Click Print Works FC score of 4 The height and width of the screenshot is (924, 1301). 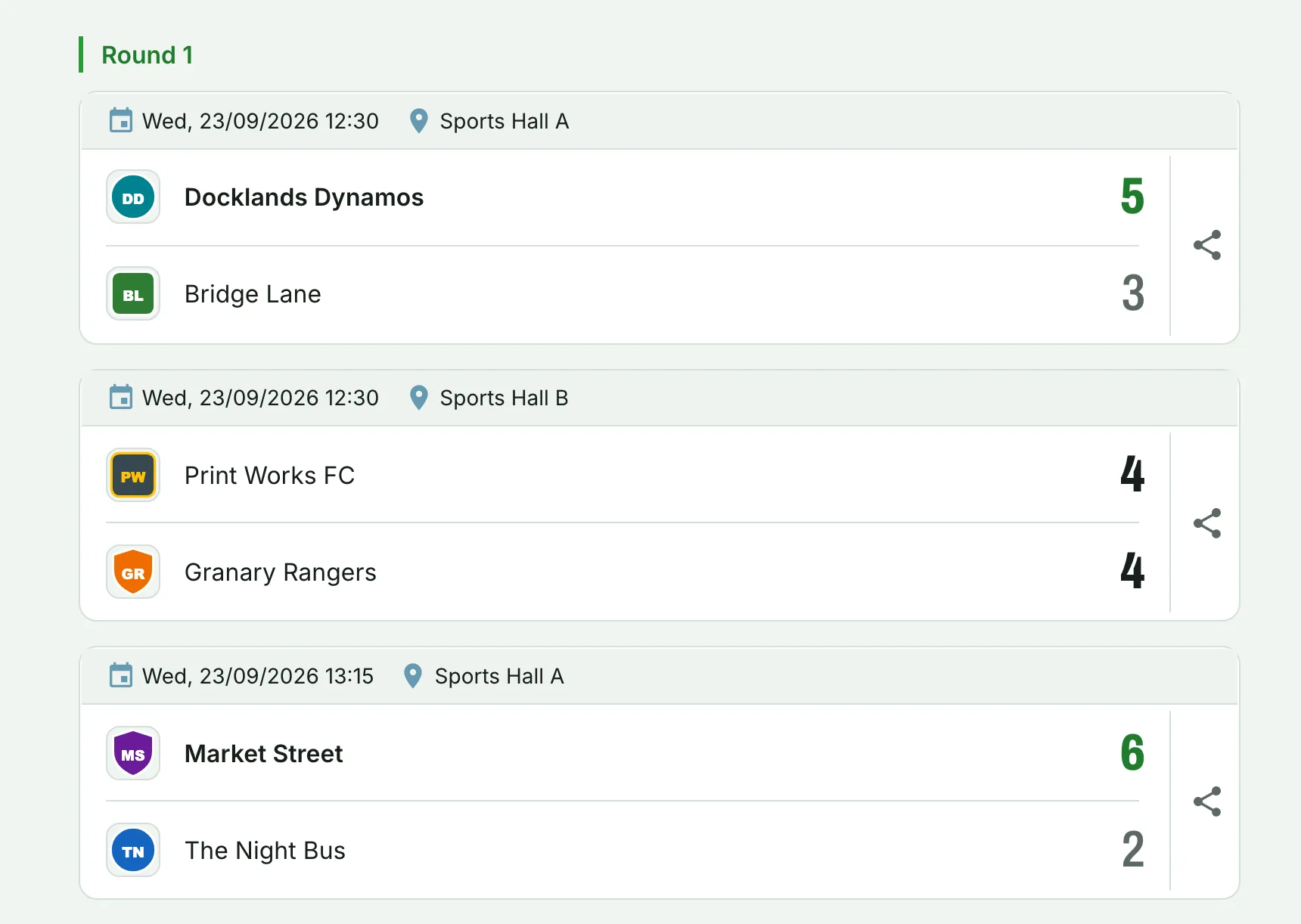pyautogui.click(x=1132, y=475)
